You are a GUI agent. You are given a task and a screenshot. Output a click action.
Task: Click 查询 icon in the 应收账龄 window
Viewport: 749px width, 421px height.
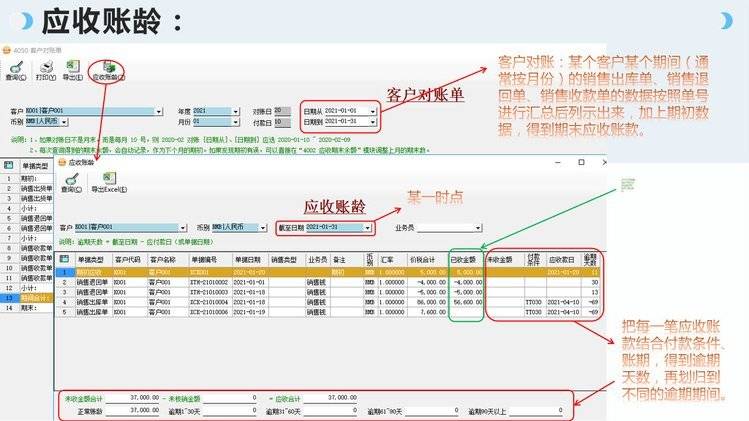[x=71, y=181]
